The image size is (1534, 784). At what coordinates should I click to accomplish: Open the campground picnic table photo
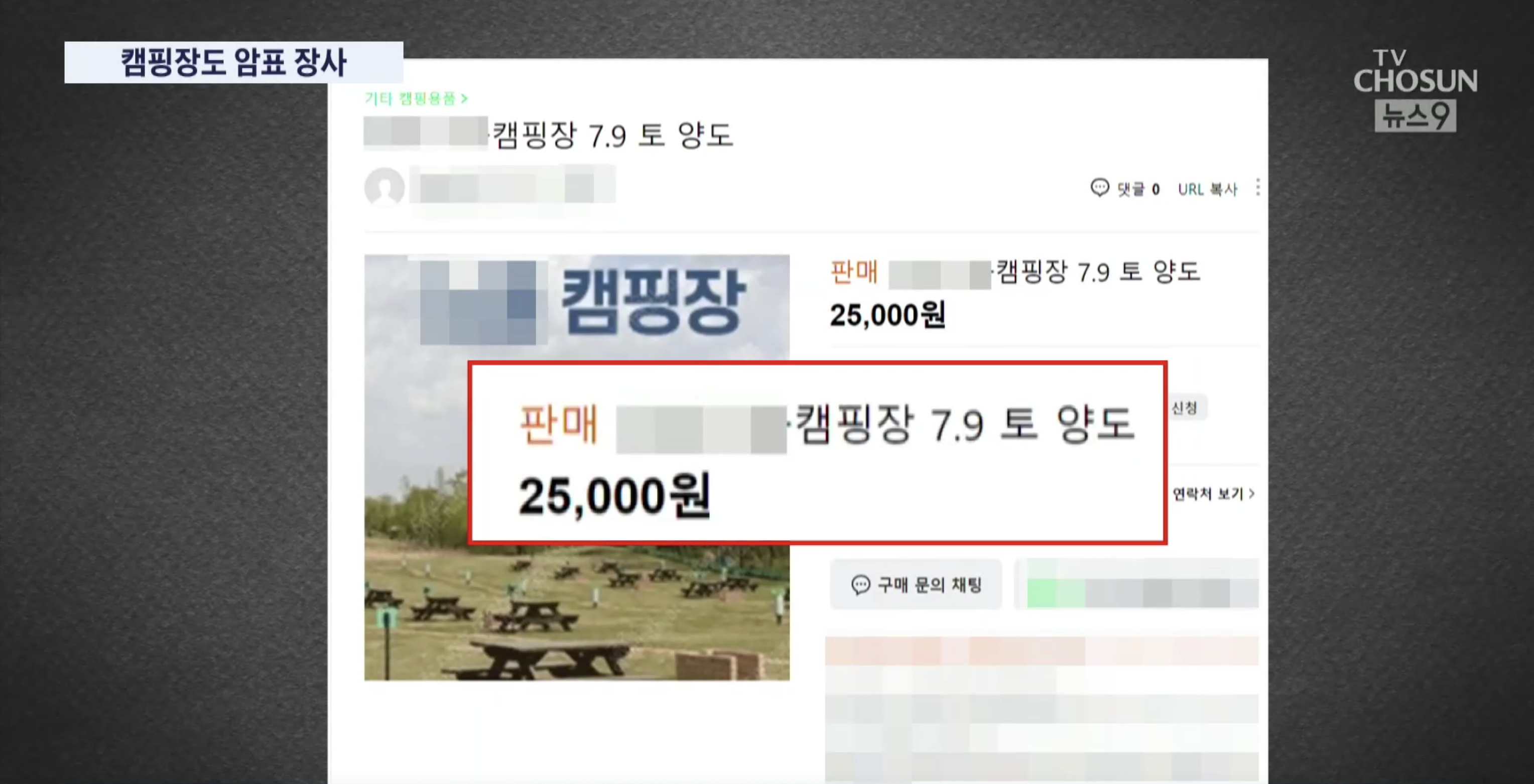576,467
